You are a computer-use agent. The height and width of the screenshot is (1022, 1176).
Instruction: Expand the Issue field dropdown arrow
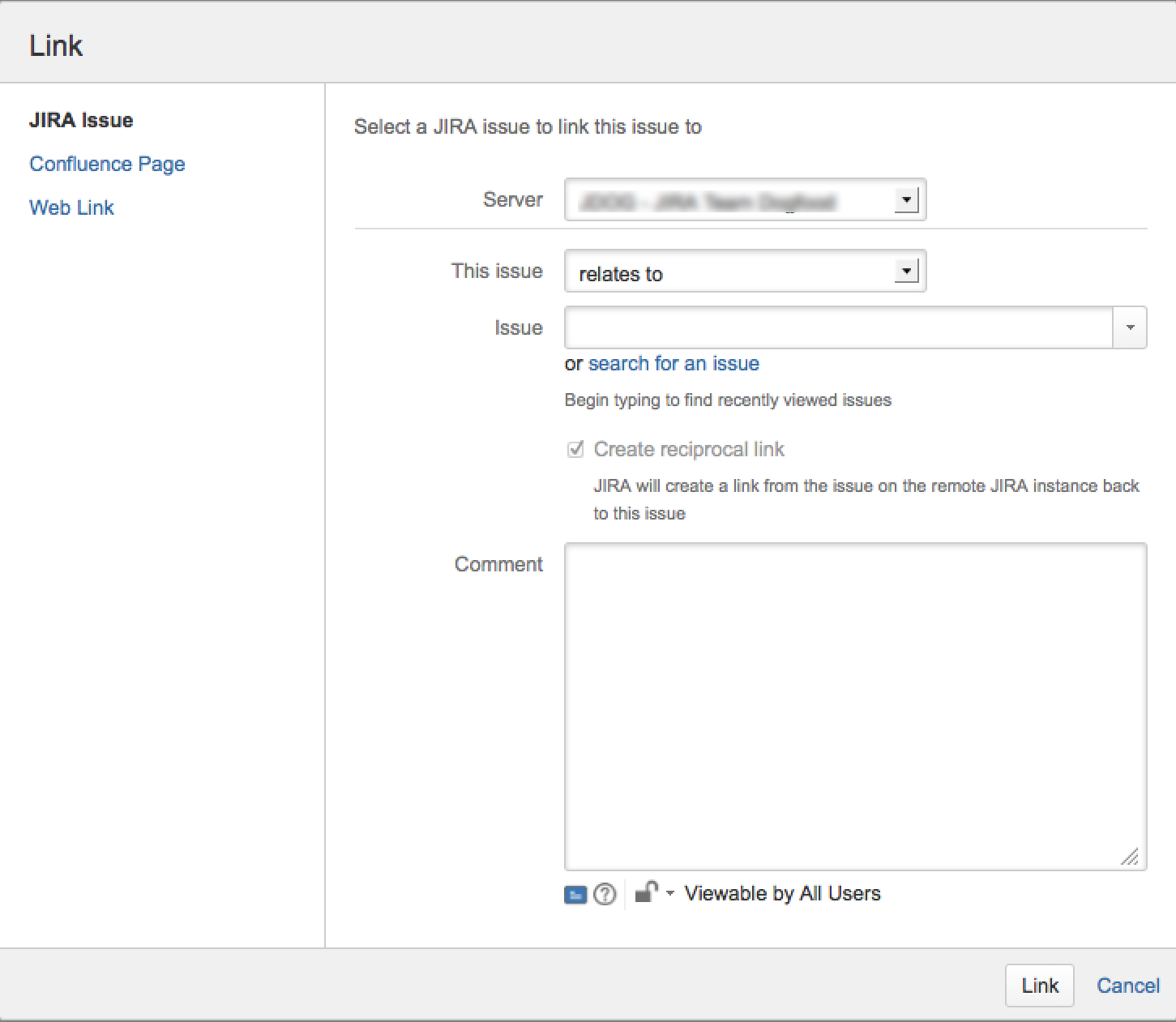coord(1130,327)
